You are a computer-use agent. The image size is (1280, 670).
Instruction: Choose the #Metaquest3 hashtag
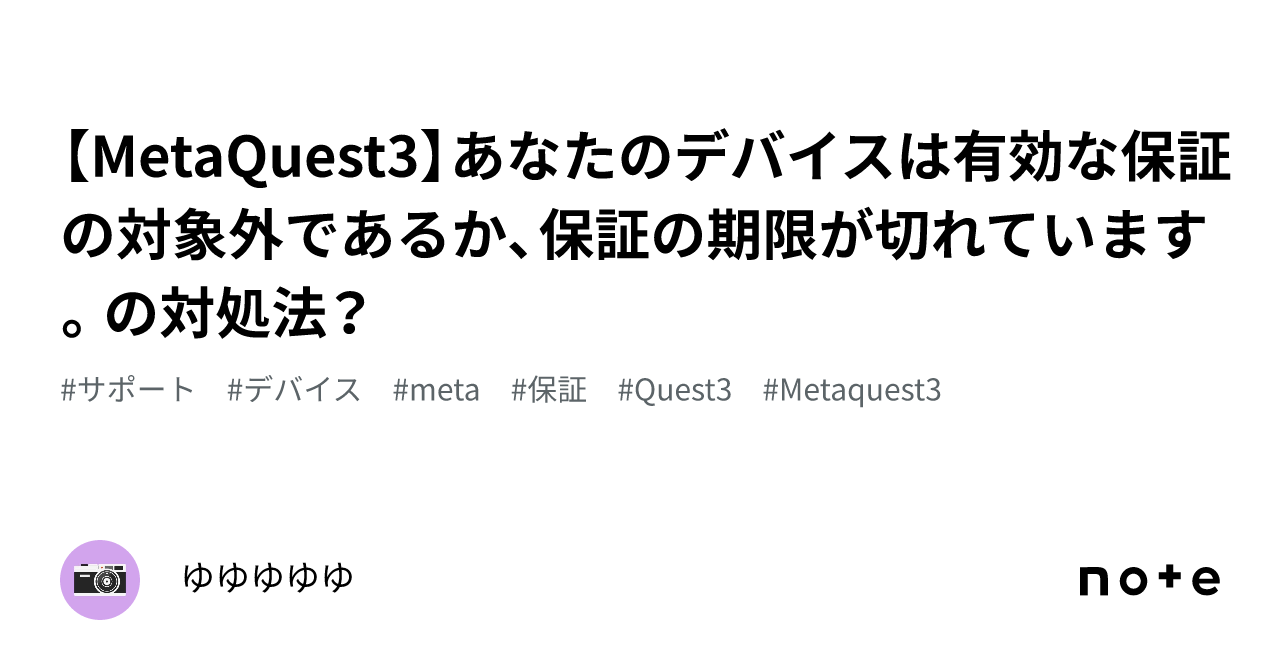point(852,390)
